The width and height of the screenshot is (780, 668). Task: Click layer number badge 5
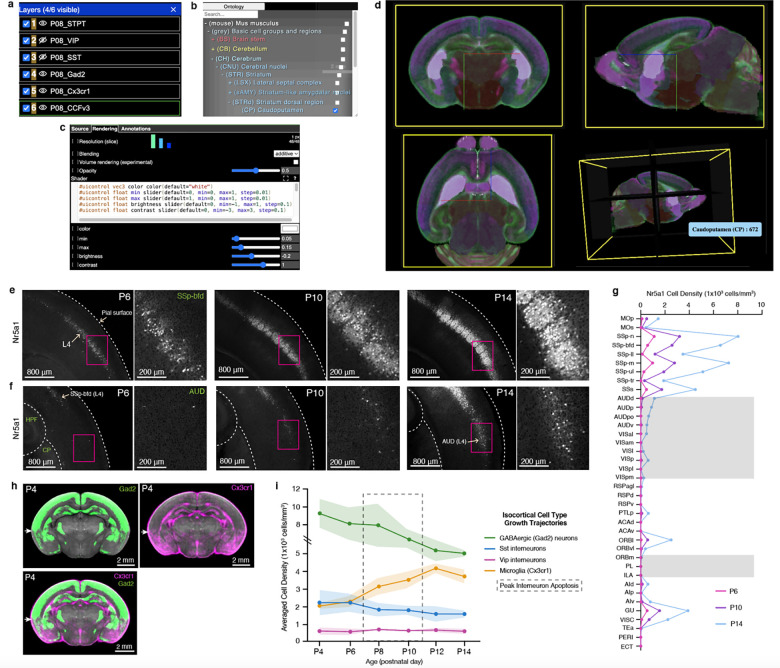tap(34, 91)
